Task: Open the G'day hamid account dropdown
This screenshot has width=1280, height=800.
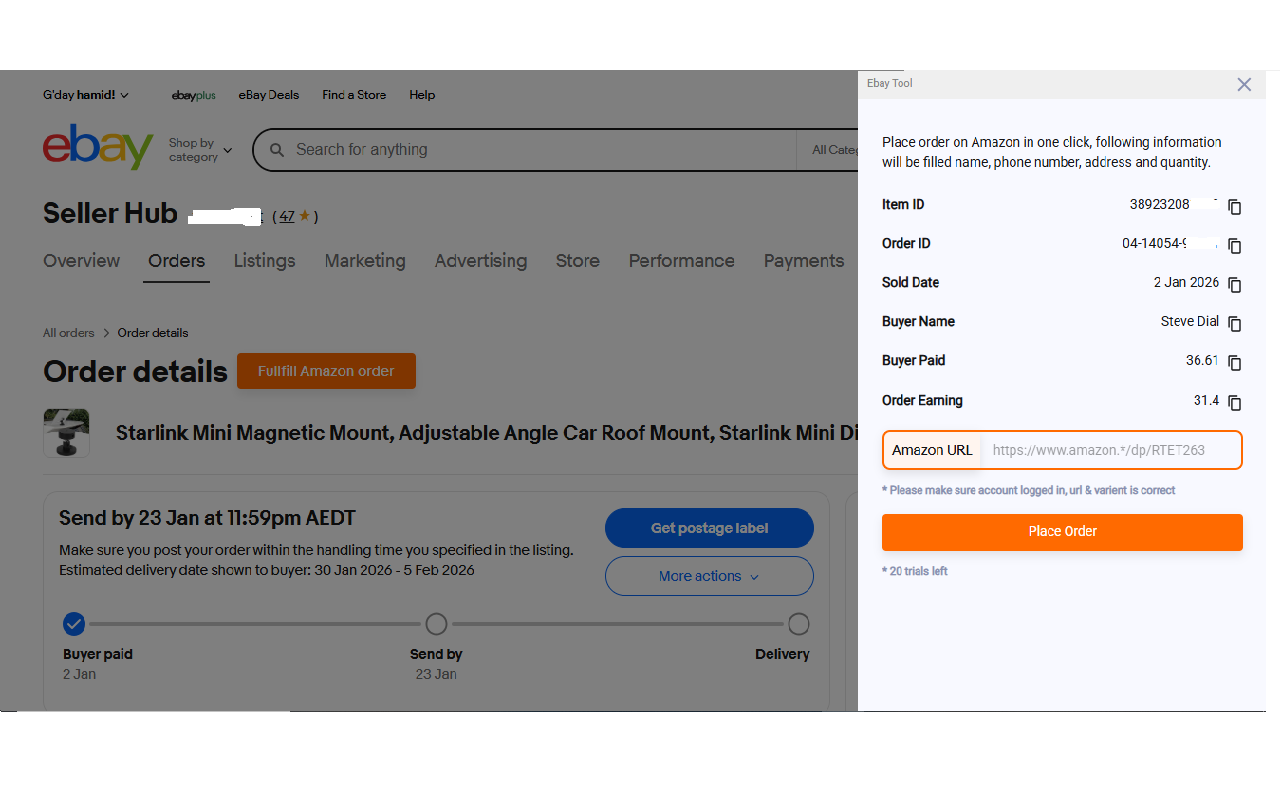Action: pyautogui.click(x=86, y=95)
